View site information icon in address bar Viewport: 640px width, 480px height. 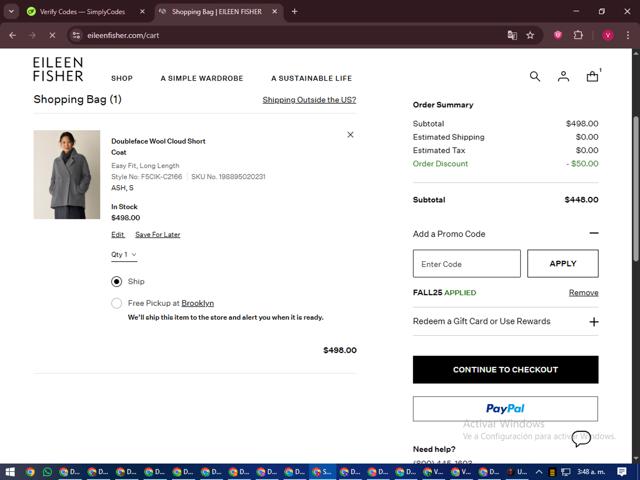[76, 36]
